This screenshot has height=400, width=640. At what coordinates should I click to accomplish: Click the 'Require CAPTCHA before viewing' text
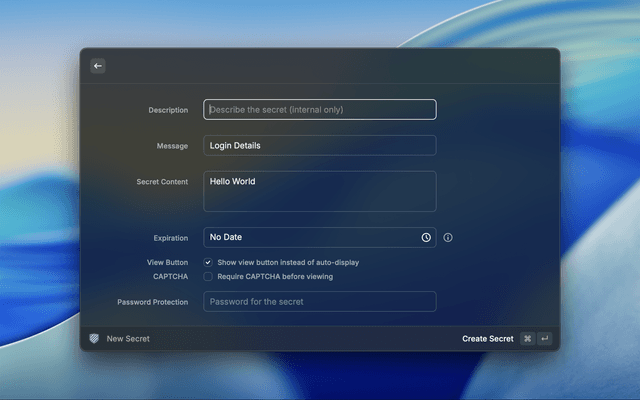click(275, 276)
